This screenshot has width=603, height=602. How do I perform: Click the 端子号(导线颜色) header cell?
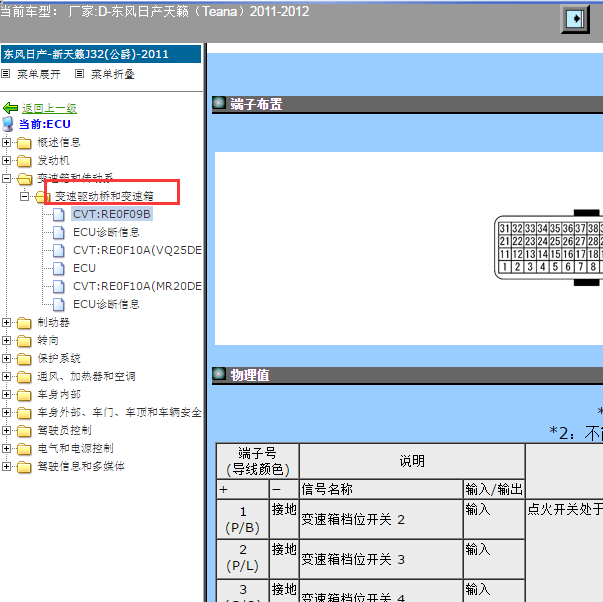point(258,461)
